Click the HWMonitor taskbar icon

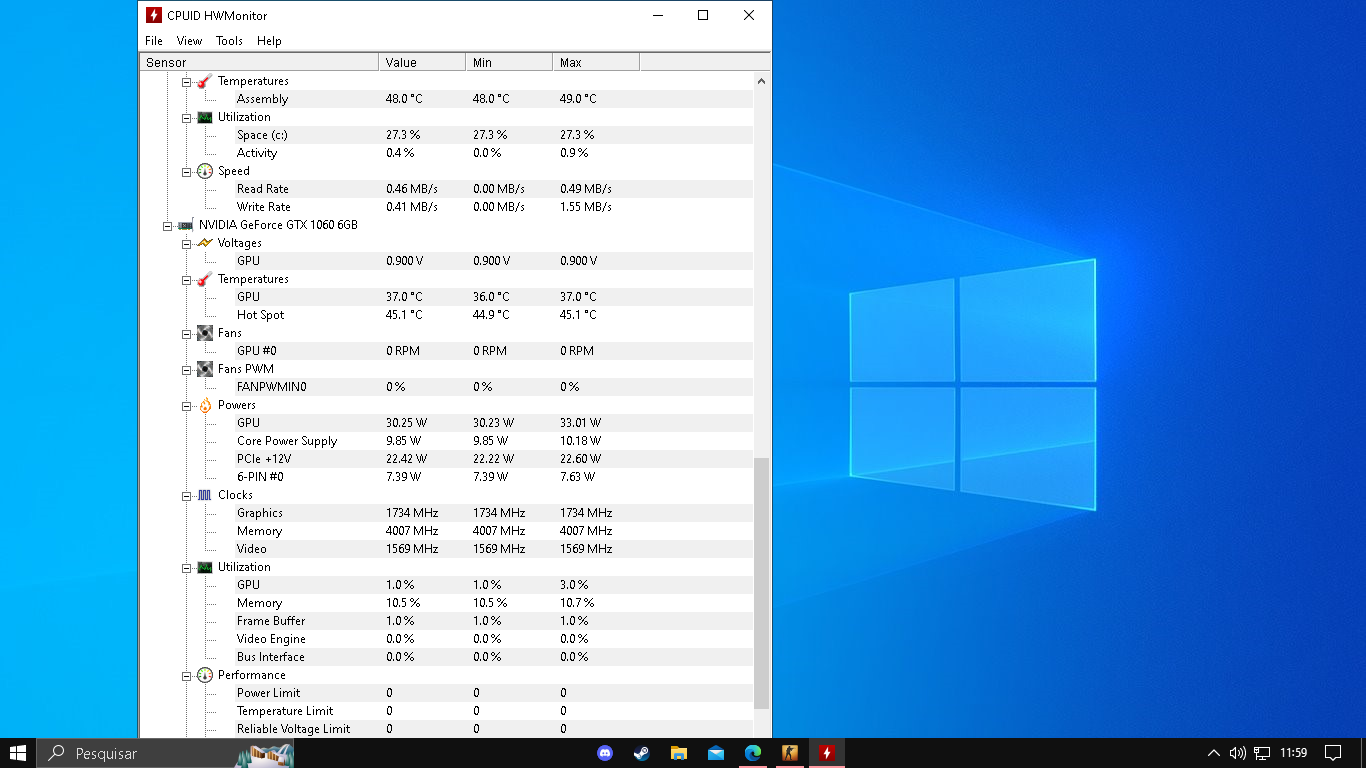tap(827, 753)
